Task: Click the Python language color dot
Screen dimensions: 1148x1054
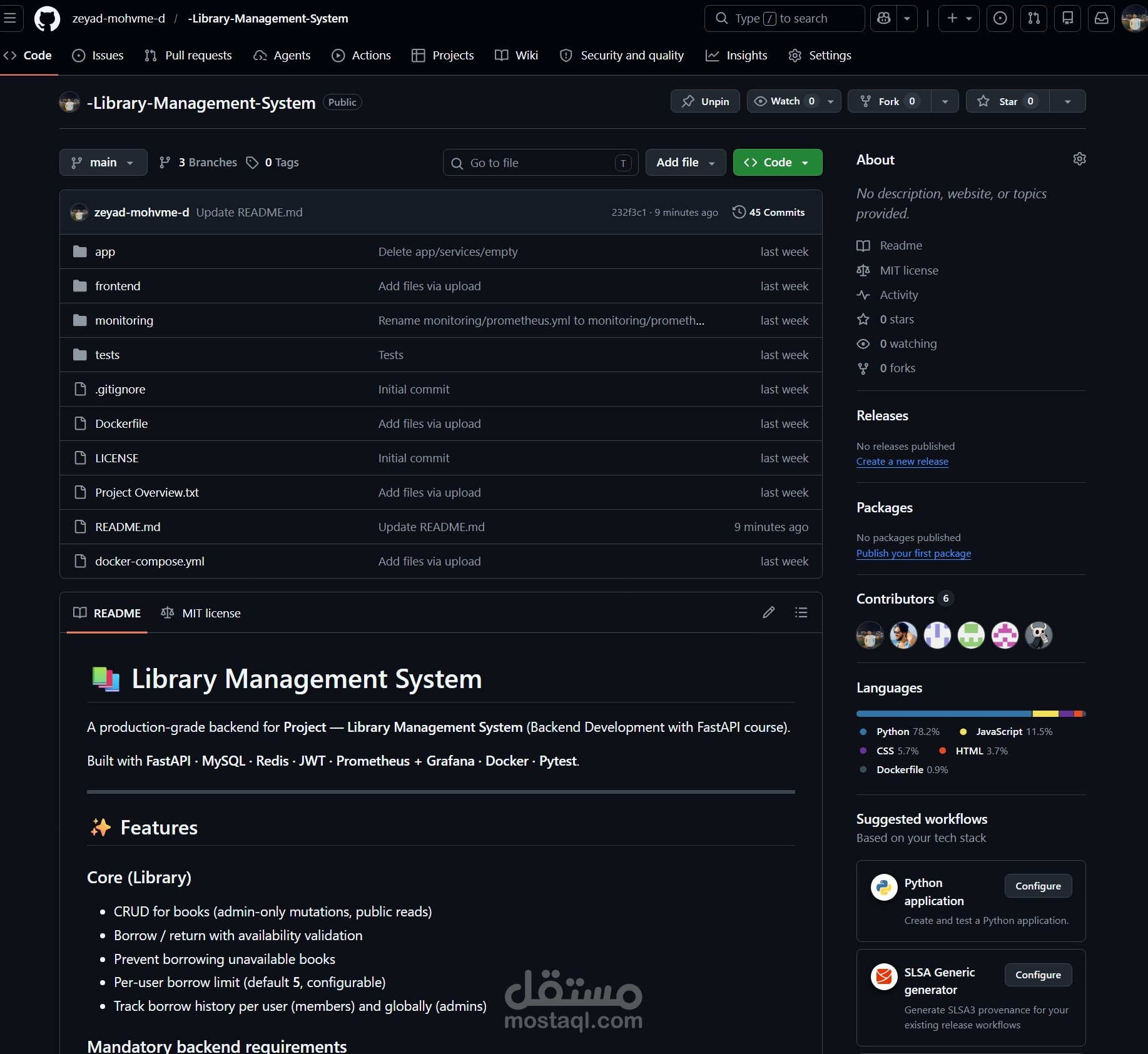Action: click(x=863, y=732)
